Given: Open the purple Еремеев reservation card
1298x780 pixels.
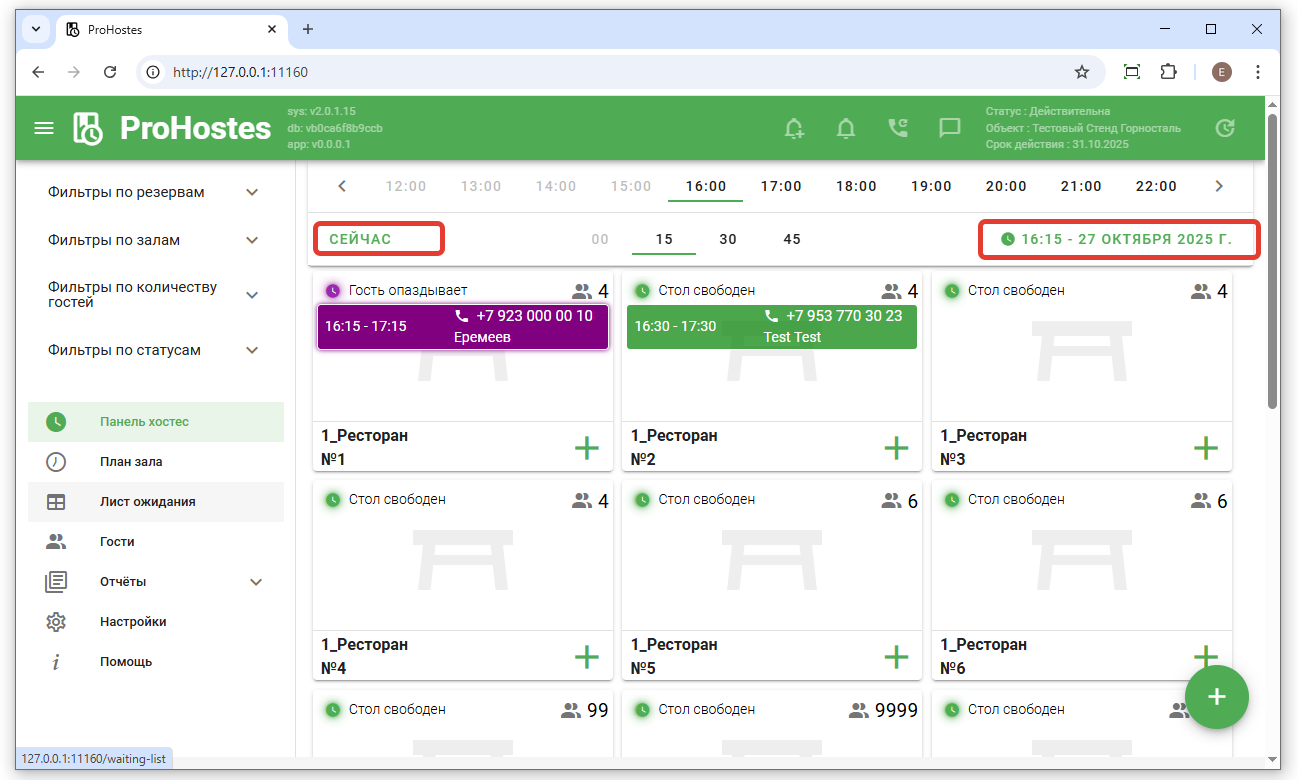Looking at the screenshot, I should (x=462, y=327).
